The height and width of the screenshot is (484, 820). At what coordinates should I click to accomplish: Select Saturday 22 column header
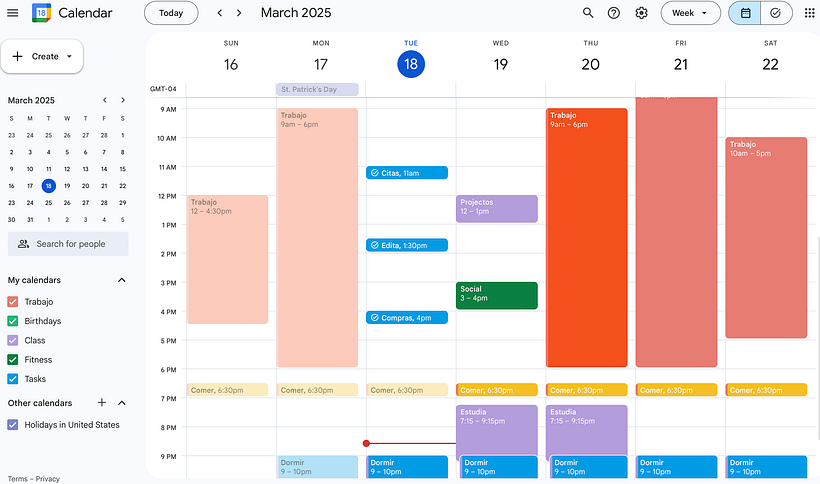770,58
